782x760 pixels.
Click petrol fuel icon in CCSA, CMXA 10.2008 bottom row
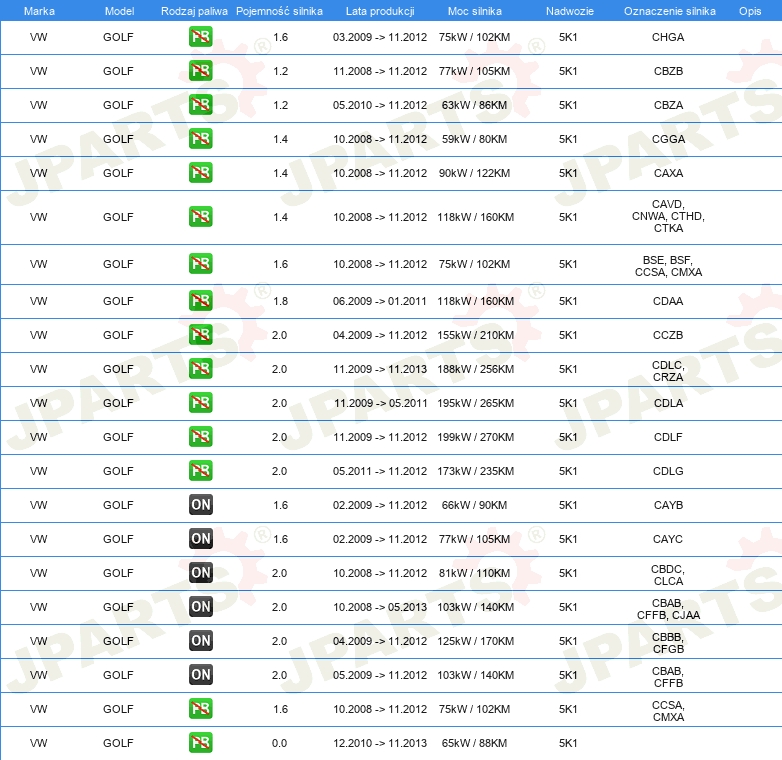click(x=200, y=709)
